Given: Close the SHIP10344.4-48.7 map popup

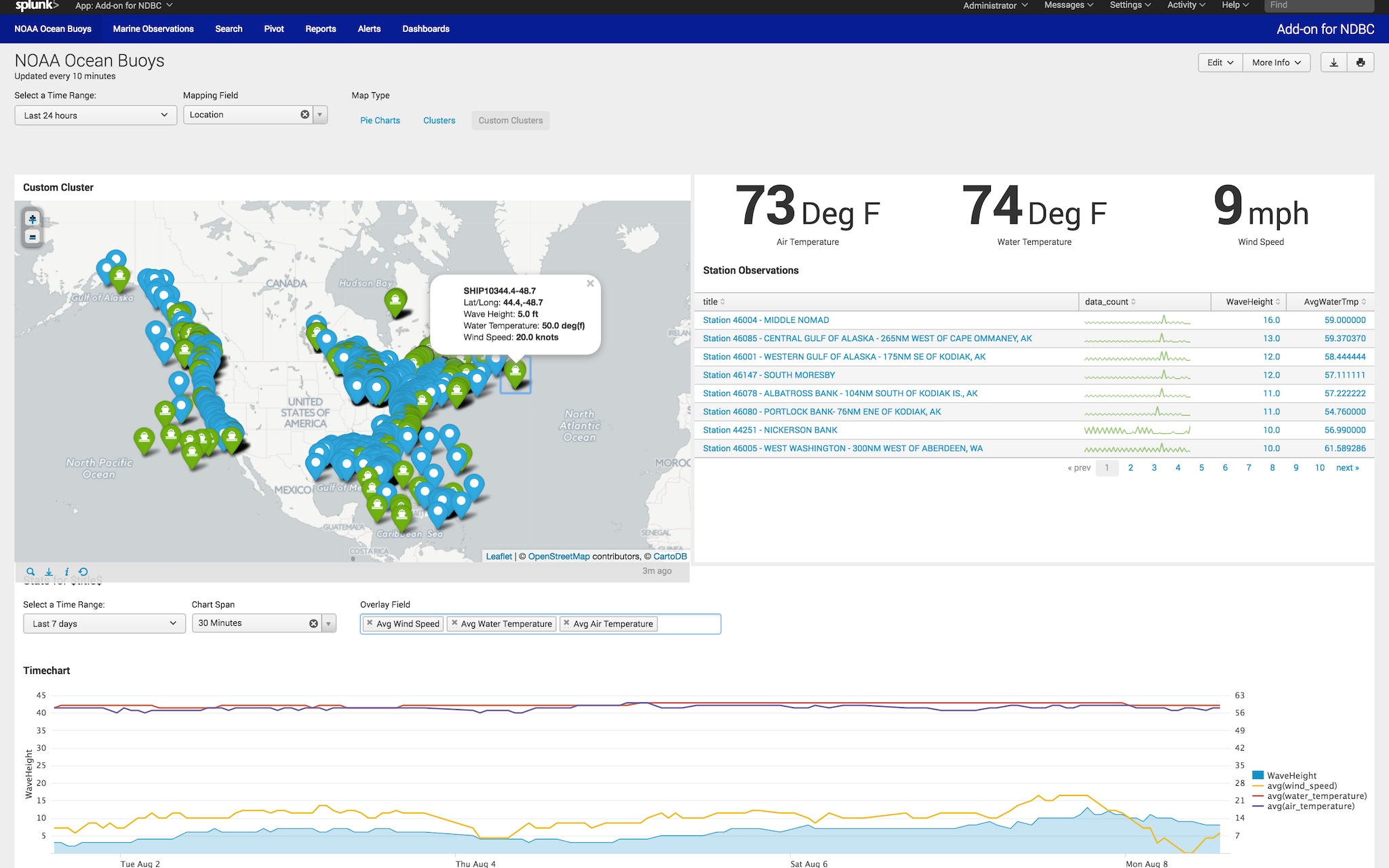Looking at the screenshot, I should coord(590,283).
